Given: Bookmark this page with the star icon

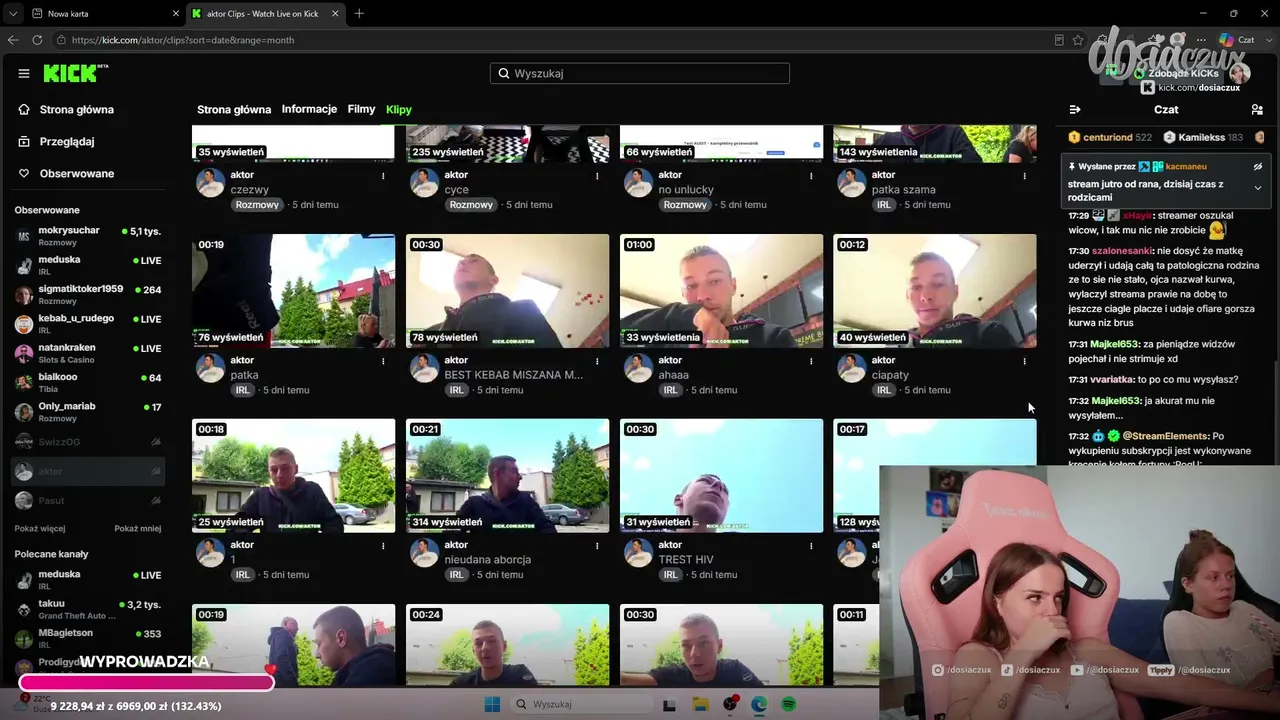Looking at the screenshot, I should (x=1078, y=40).
